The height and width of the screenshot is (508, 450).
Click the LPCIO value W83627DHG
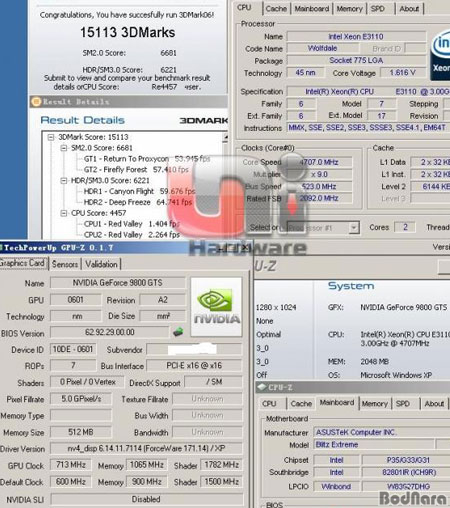pyautogui.click(x=406, y=486)
